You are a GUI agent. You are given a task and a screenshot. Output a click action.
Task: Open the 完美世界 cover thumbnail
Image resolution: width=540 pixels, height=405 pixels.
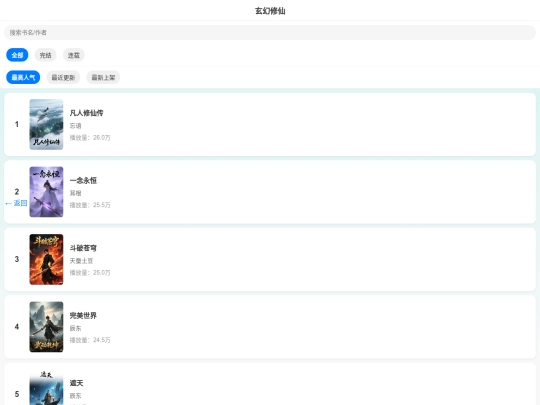46,327
